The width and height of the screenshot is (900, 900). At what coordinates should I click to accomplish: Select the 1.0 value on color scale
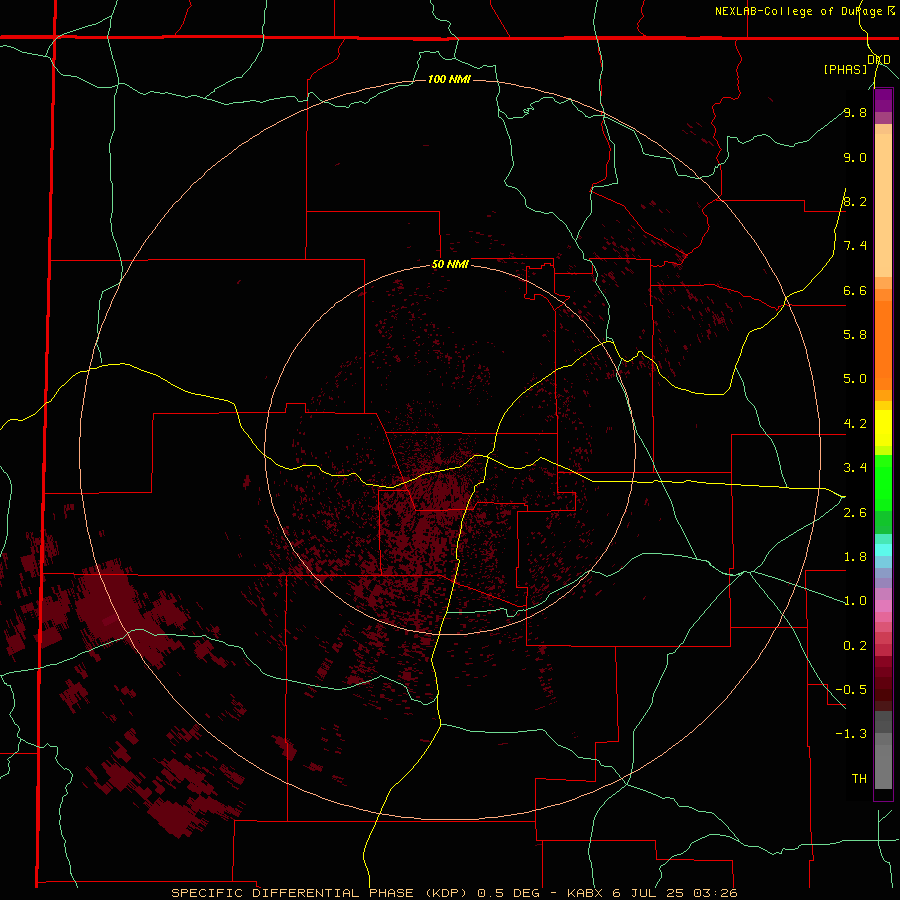[855, 601]
